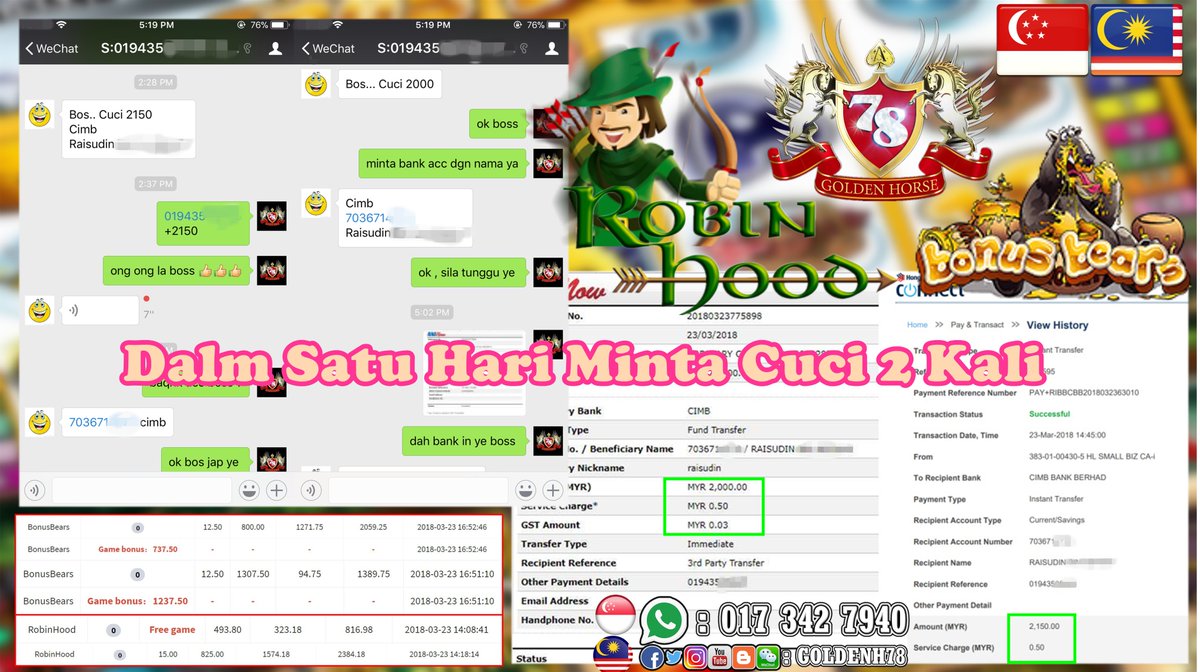
Task: Open the Blogger icon
Action: 743,657
